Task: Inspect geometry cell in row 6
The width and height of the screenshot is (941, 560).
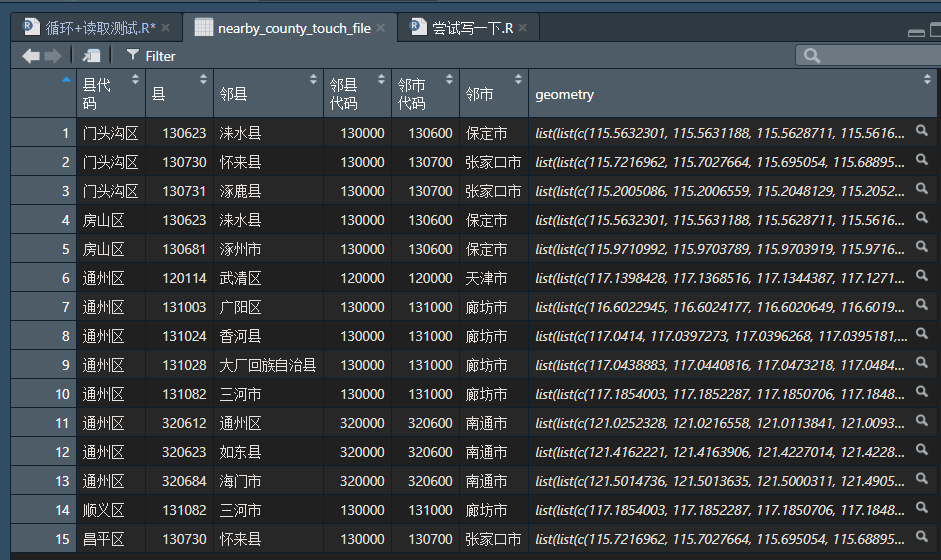Action: click(922, 275)
